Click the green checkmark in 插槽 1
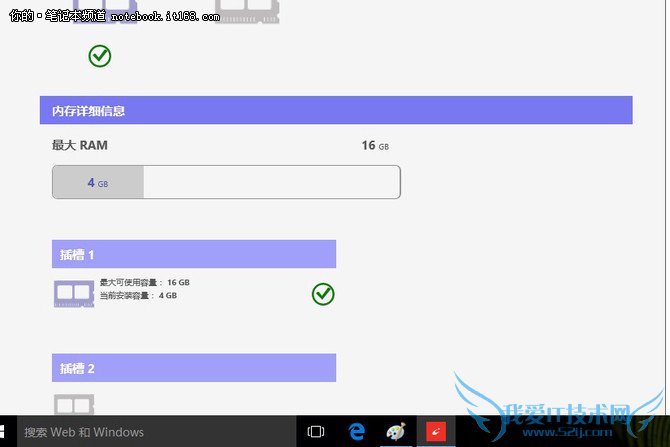The width and height of the screenshot is (670, 447). point(323,294)
